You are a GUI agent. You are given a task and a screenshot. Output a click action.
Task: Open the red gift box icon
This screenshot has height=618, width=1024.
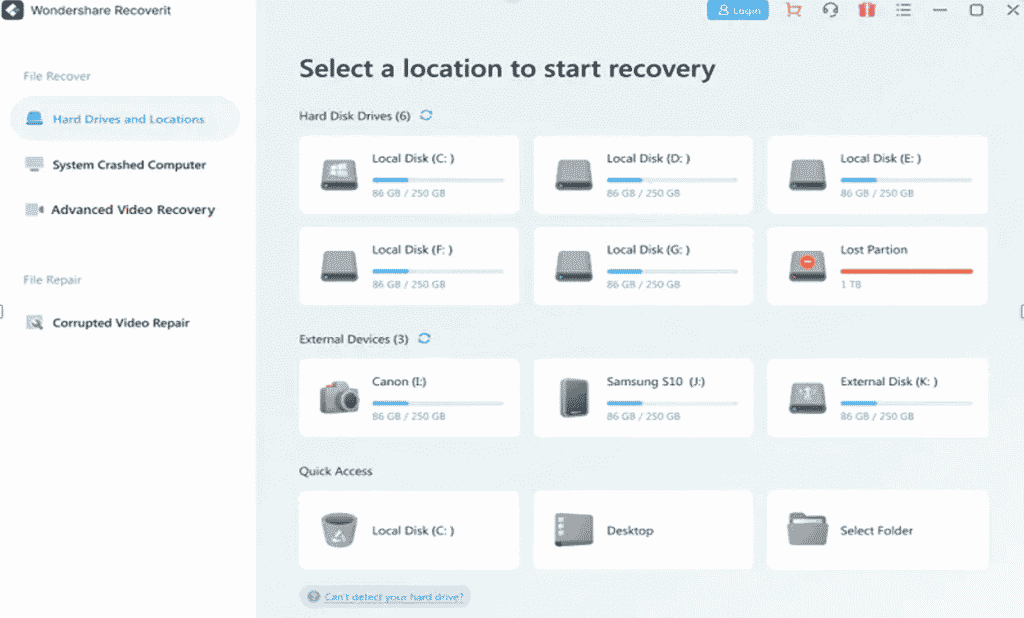pyautogui.click(x=867, y=10)
